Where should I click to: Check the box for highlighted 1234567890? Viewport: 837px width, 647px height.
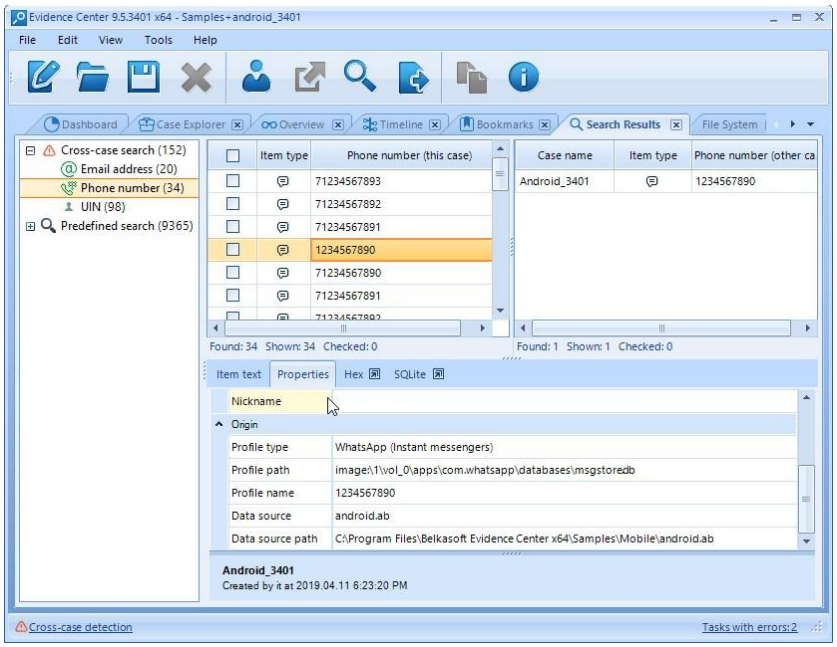233,249
